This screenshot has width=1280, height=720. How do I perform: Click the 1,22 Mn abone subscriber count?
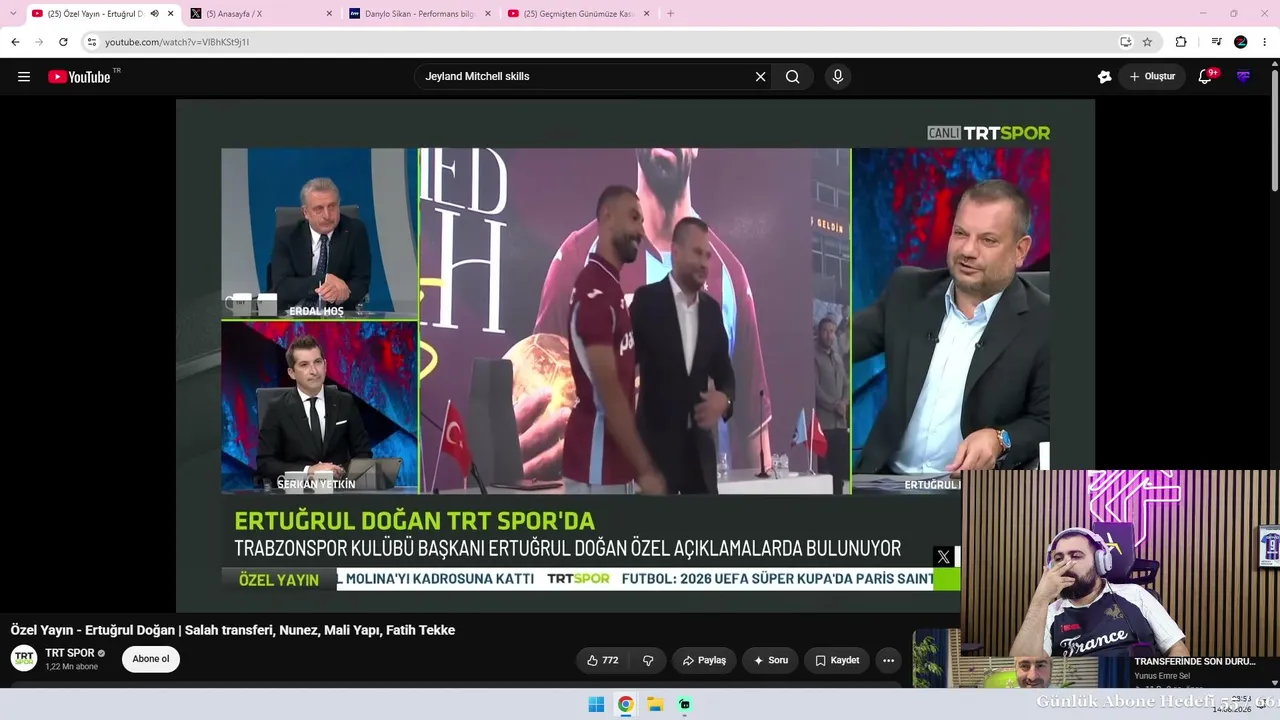point(71,667)
